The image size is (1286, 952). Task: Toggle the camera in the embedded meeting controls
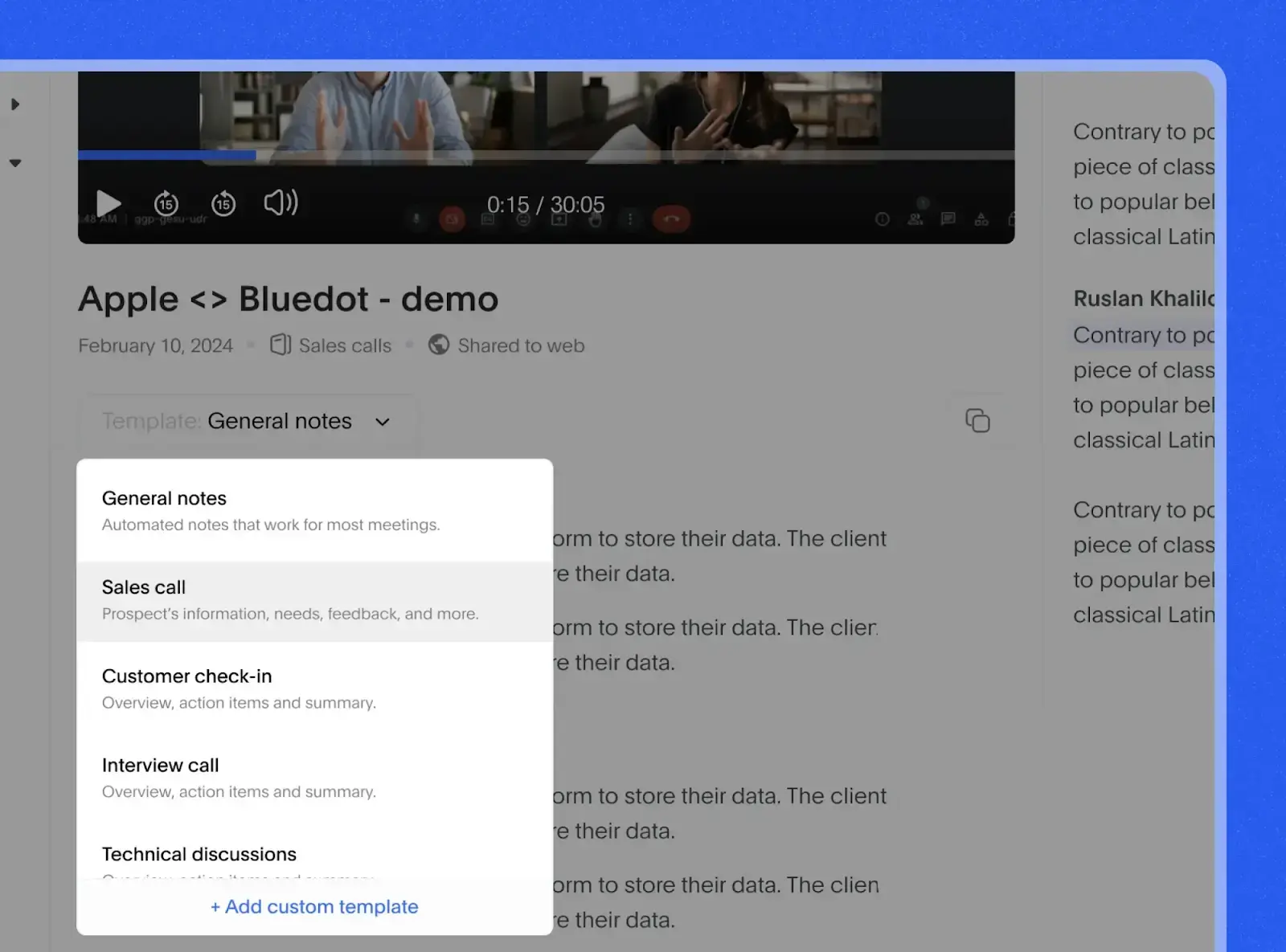click(452, 218)
